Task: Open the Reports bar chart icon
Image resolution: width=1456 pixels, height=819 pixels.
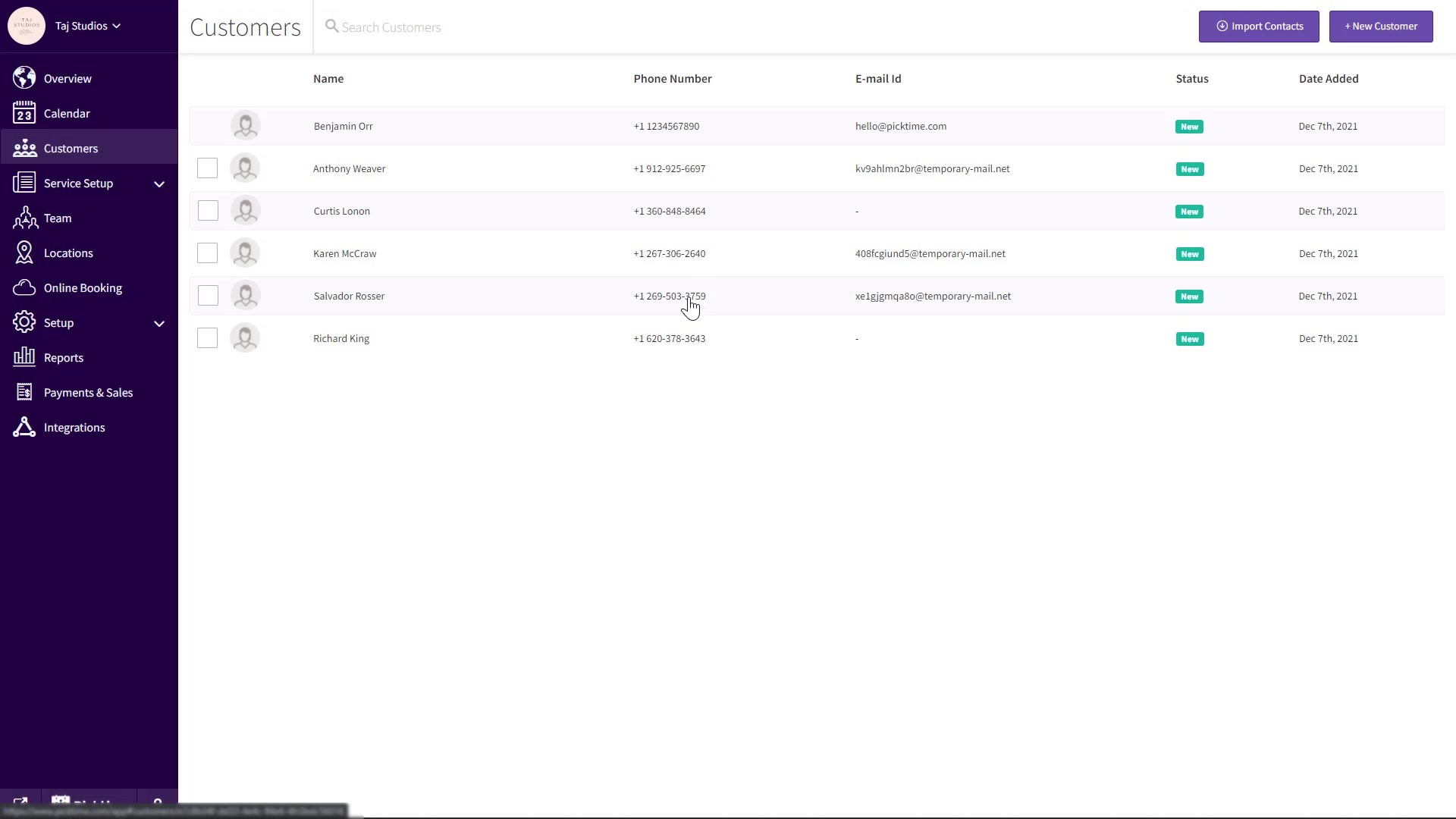Action: click(24, 357)
